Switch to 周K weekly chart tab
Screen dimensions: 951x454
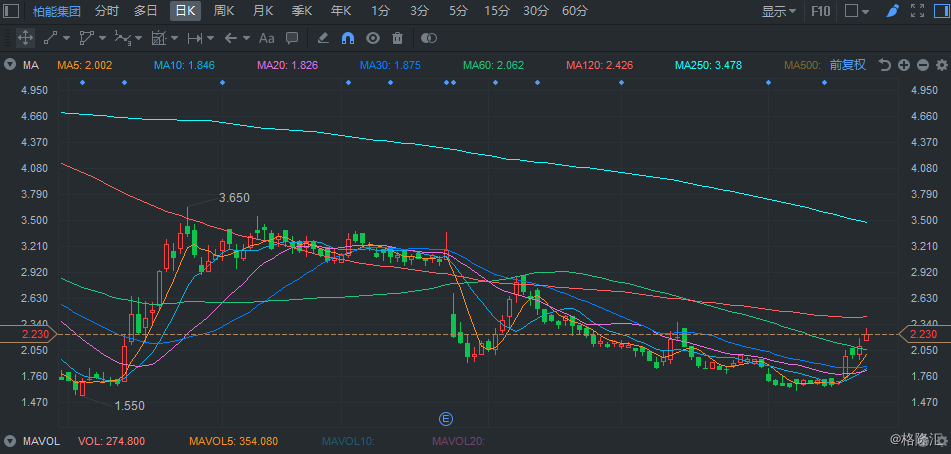coord(224,11)
